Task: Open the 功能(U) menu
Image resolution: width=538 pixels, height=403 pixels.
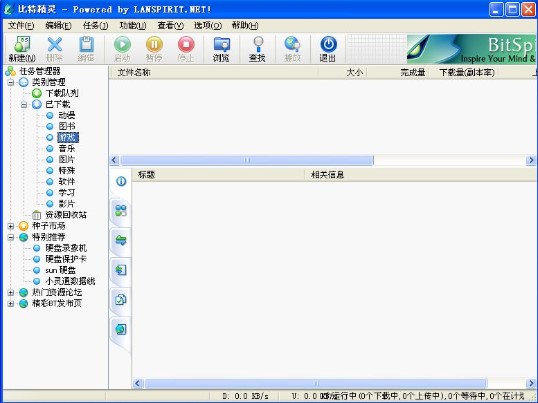Action: (x=133, y=26)
